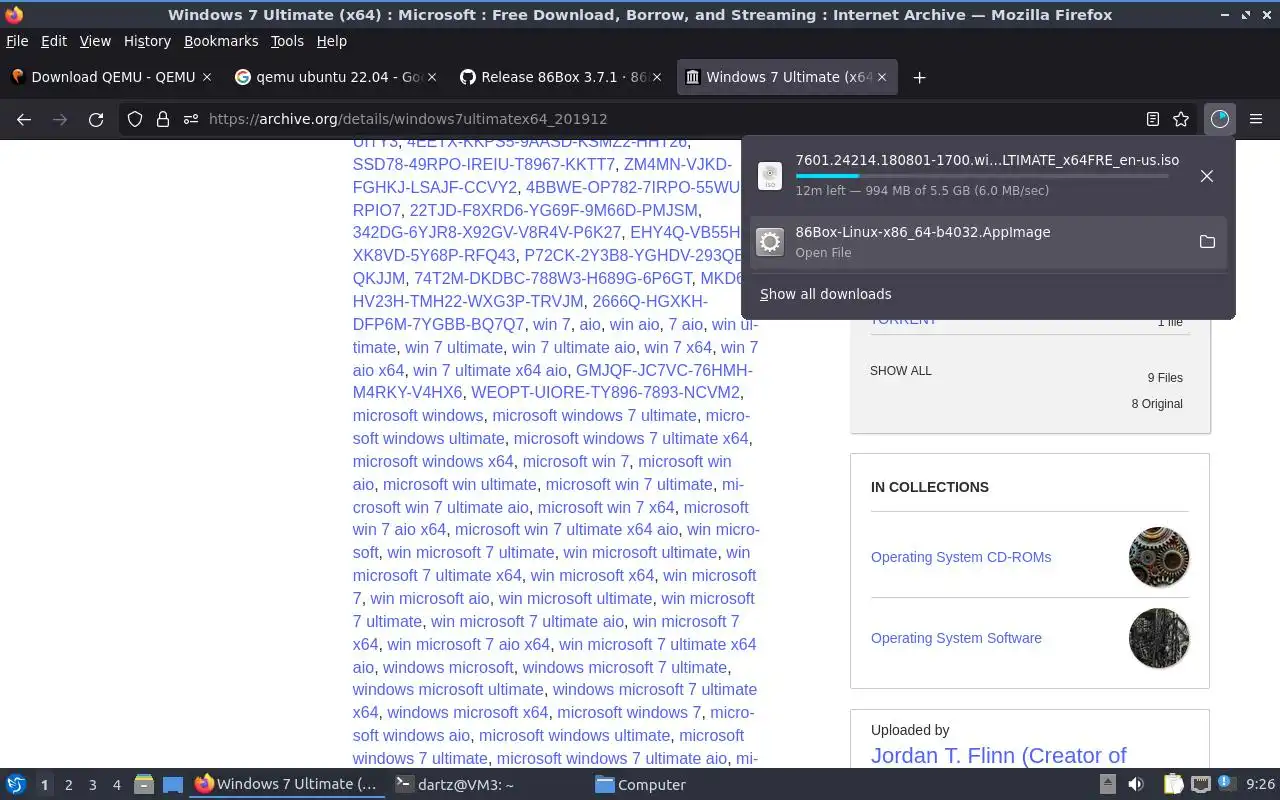
Task: Open the View menu
Action: point(95,41)
